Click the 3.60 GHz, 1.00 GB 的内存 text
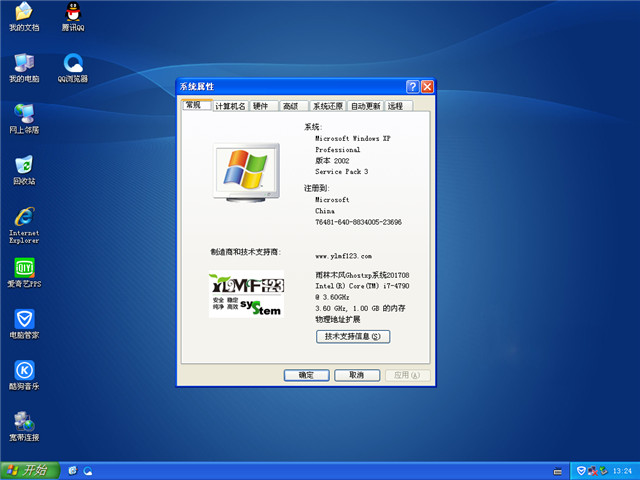This screenshot has height=480, width=640. tap(360, 308)
